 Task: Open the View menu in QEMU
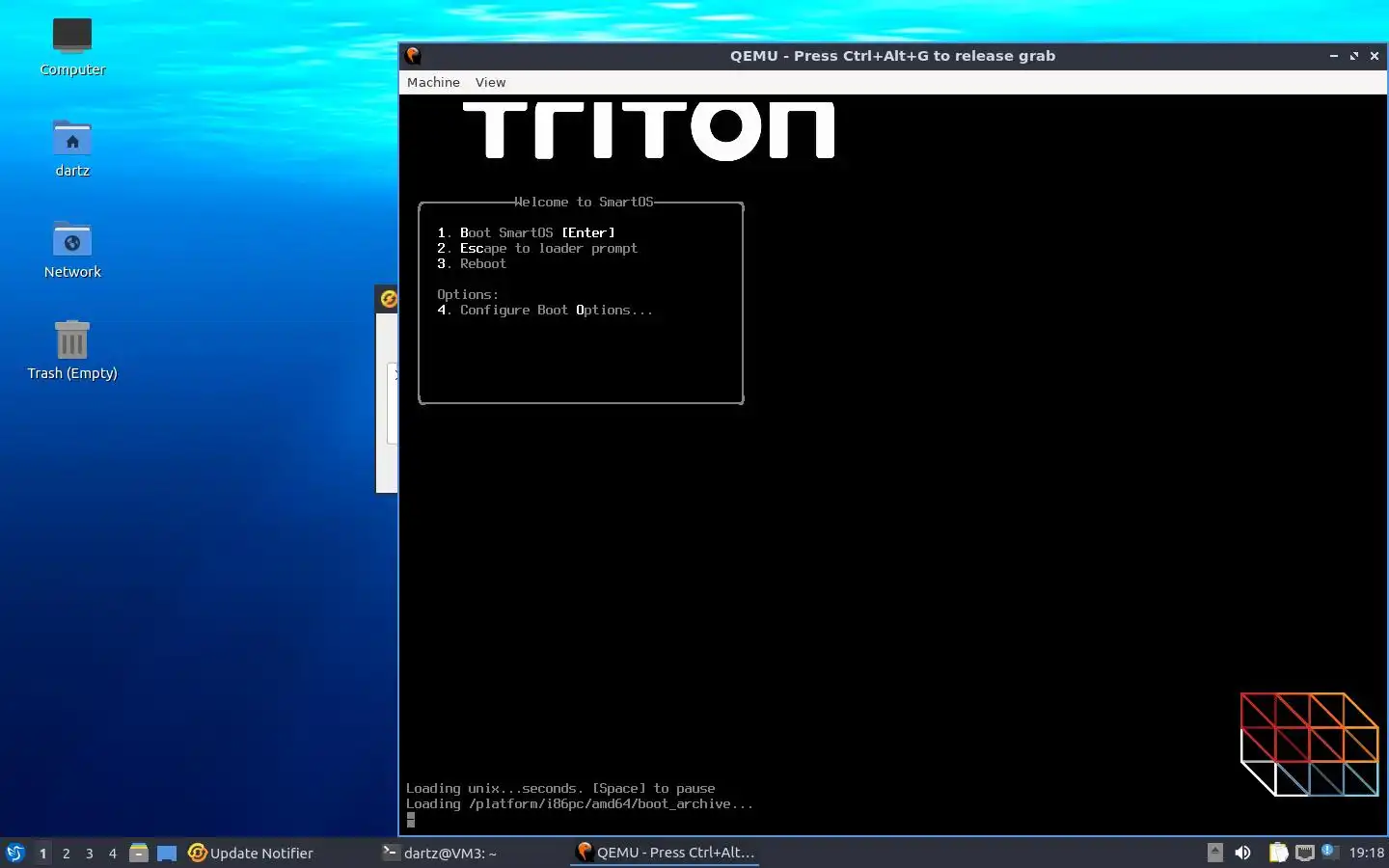click(x=490, y=82)
